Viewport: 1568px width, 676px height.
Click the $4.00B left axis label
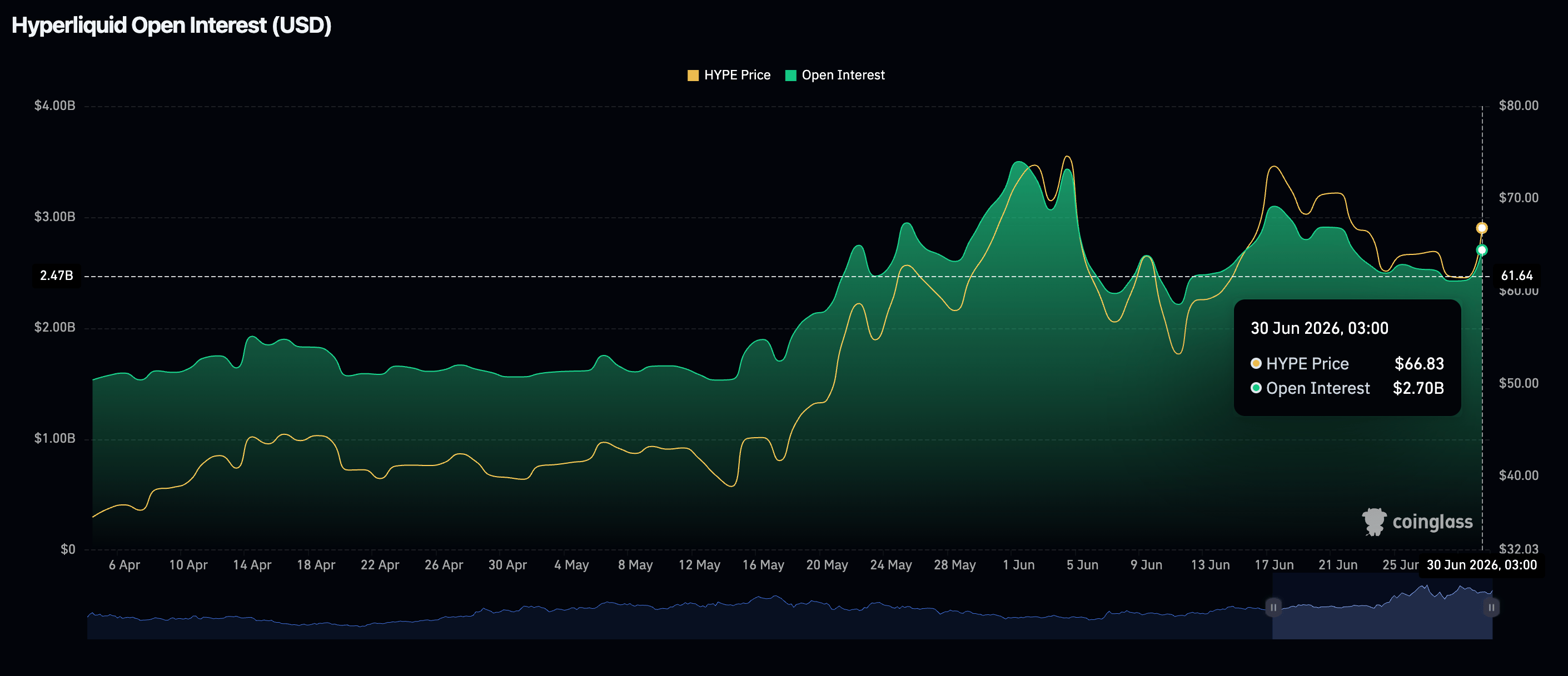tap(55, 106)
